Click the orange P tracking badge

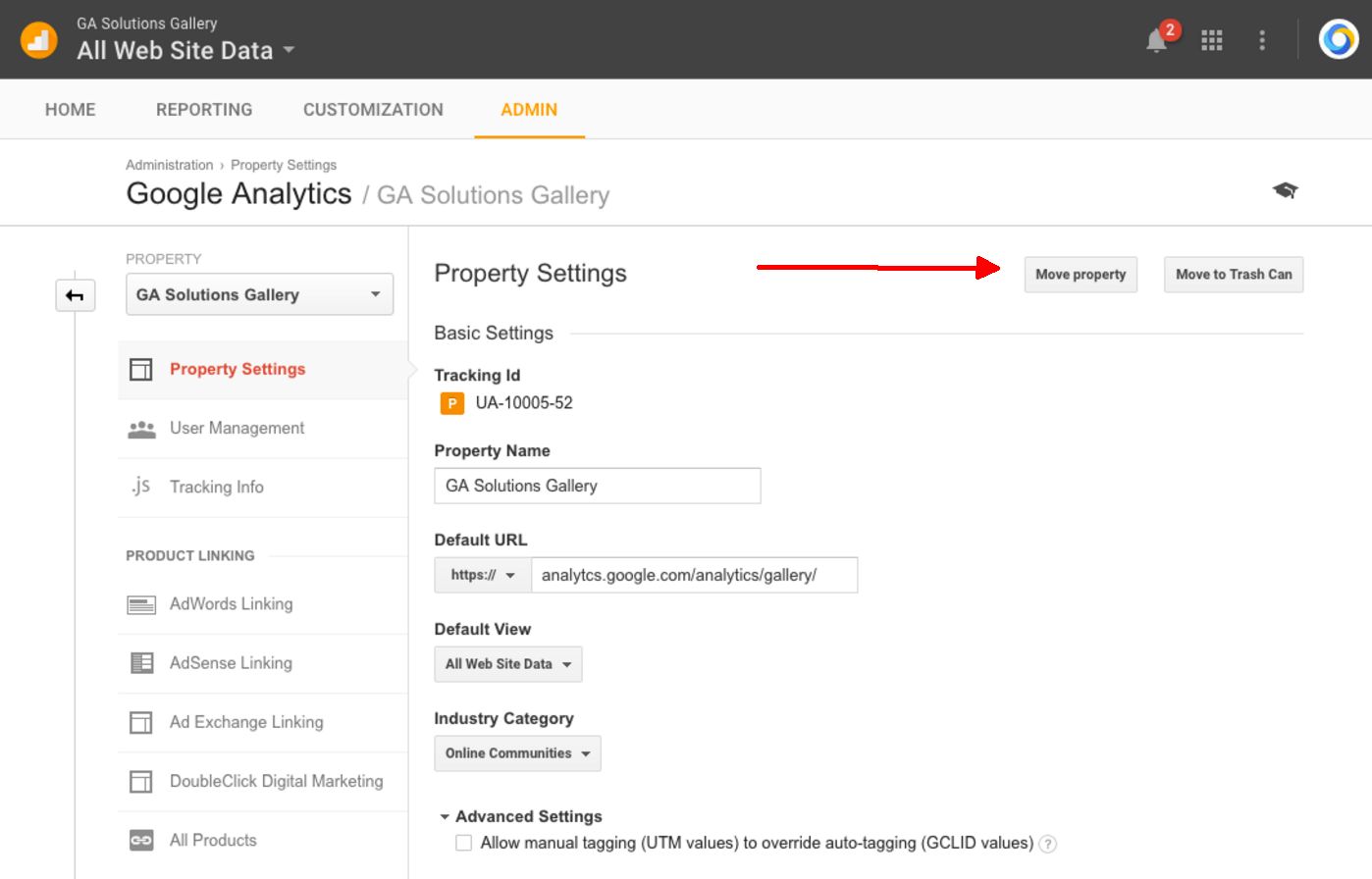[450, 402]
